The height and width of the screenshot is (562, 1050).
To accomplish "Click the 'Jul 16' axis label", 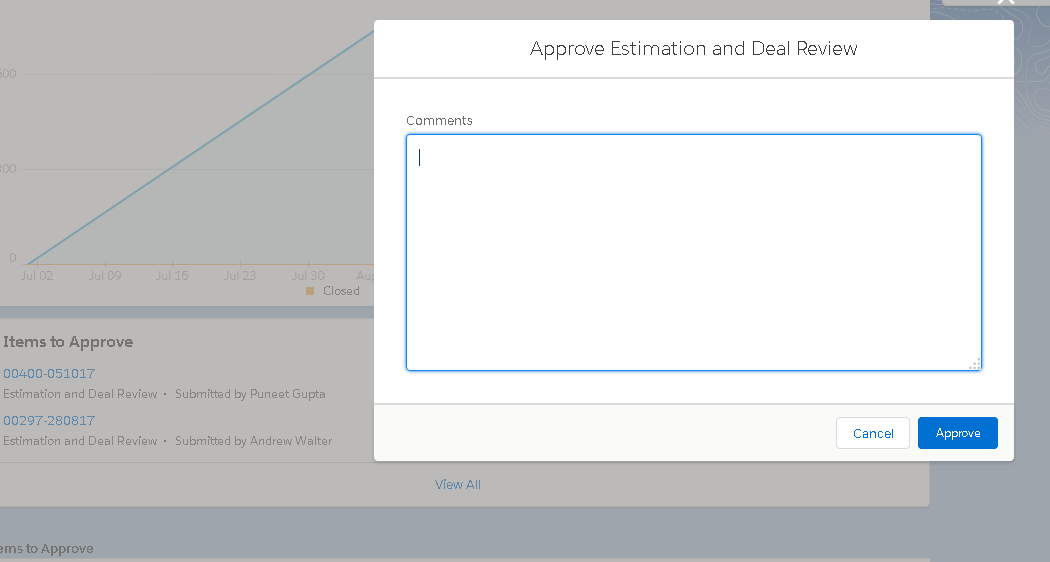I will [x=172, y=275].
